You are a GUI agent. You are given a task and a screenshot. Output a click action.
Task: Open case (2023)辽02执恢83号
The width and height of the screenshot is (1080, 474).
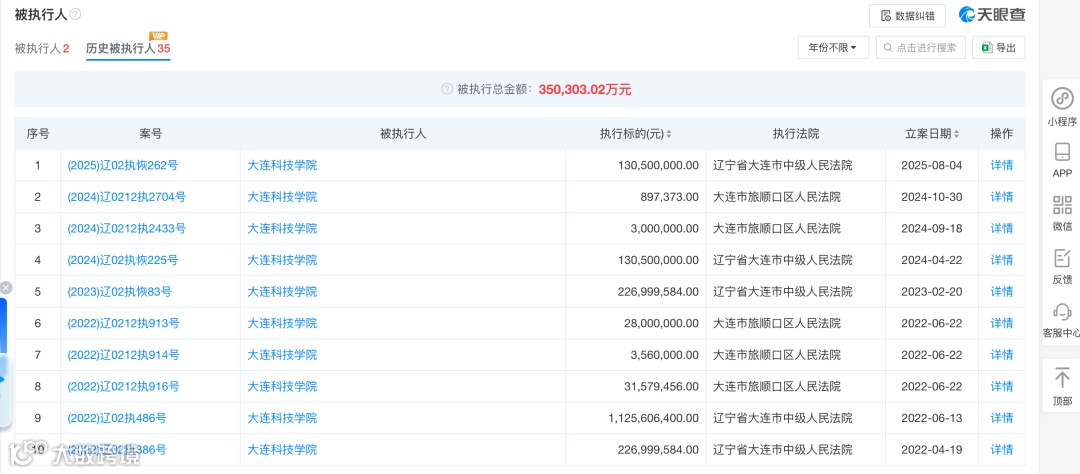click(x=119, y=292)
